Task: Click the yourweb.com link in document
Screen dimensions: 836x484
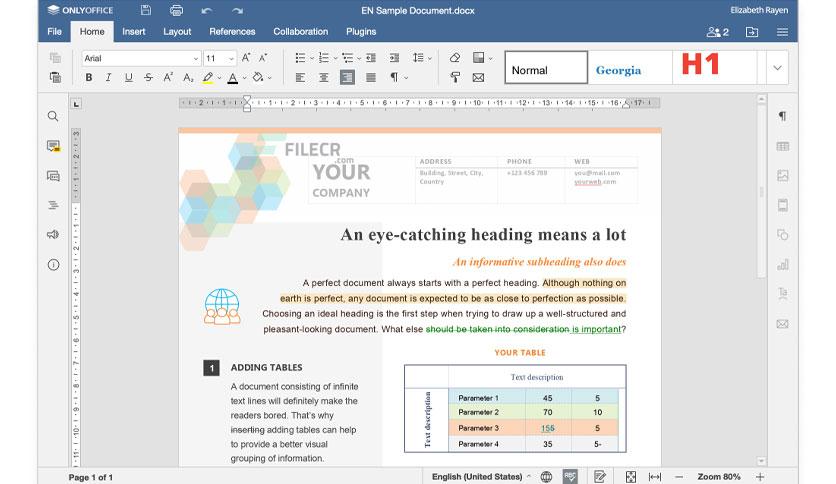Action: (x=594, y=182)
